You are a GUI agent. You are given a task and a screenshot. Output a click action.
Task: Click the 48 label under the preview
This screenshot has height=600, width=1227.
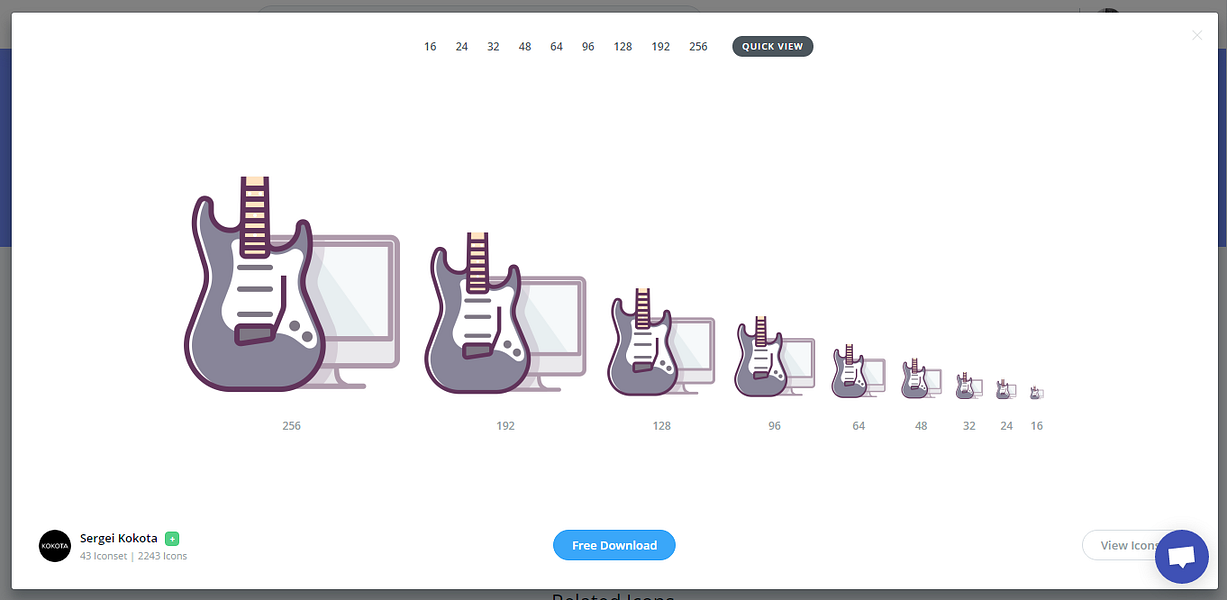921,426
